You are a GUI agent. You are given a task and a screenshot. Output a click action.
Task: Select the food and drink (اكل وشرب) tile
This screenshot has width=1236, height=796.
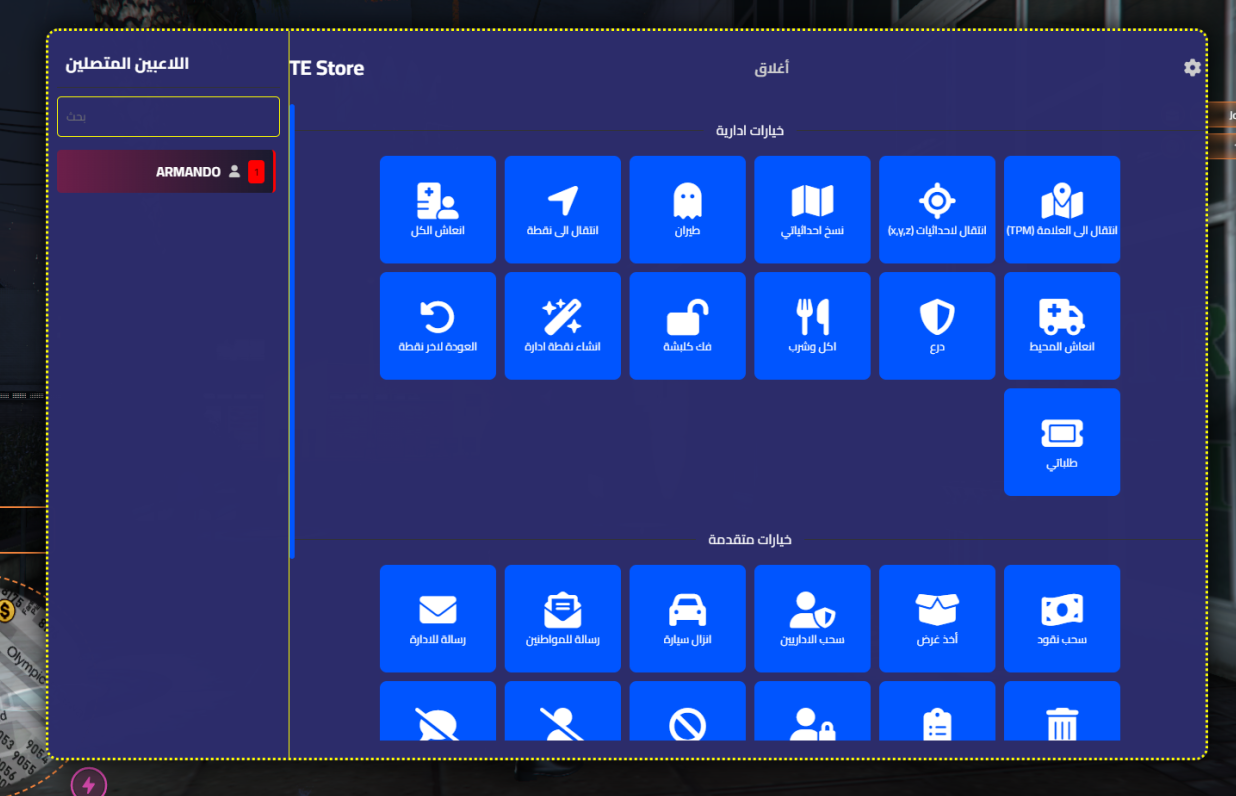[x=812, y=326]
